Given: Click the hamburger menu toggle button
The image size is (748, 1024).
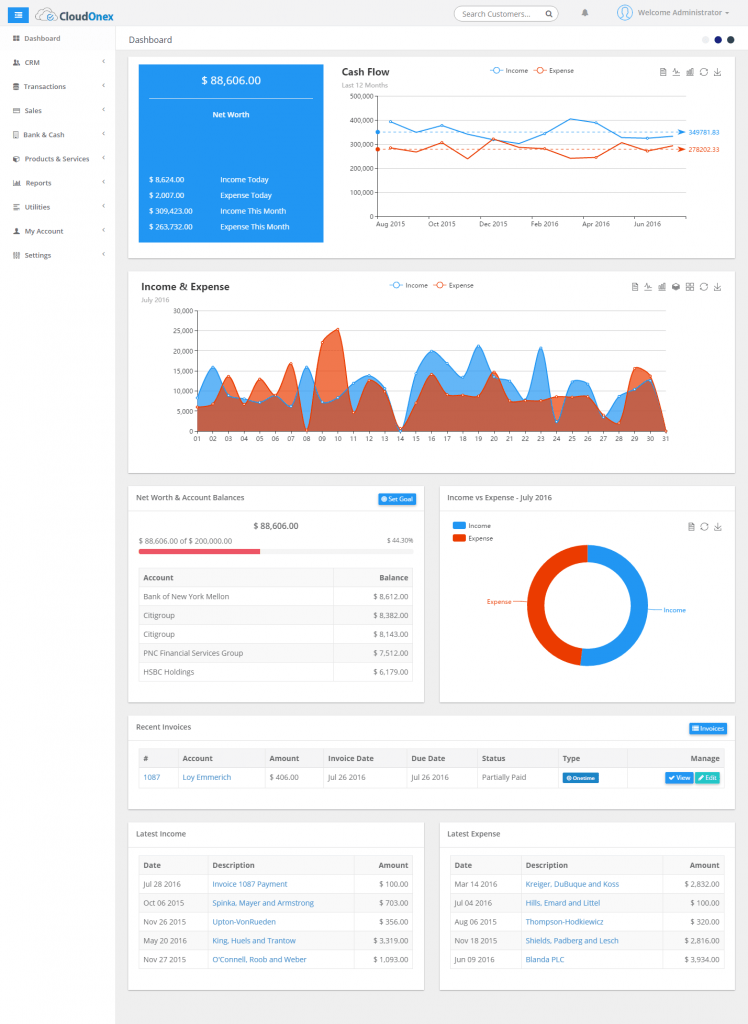Looking at the screenshot, I should (18, 14).
